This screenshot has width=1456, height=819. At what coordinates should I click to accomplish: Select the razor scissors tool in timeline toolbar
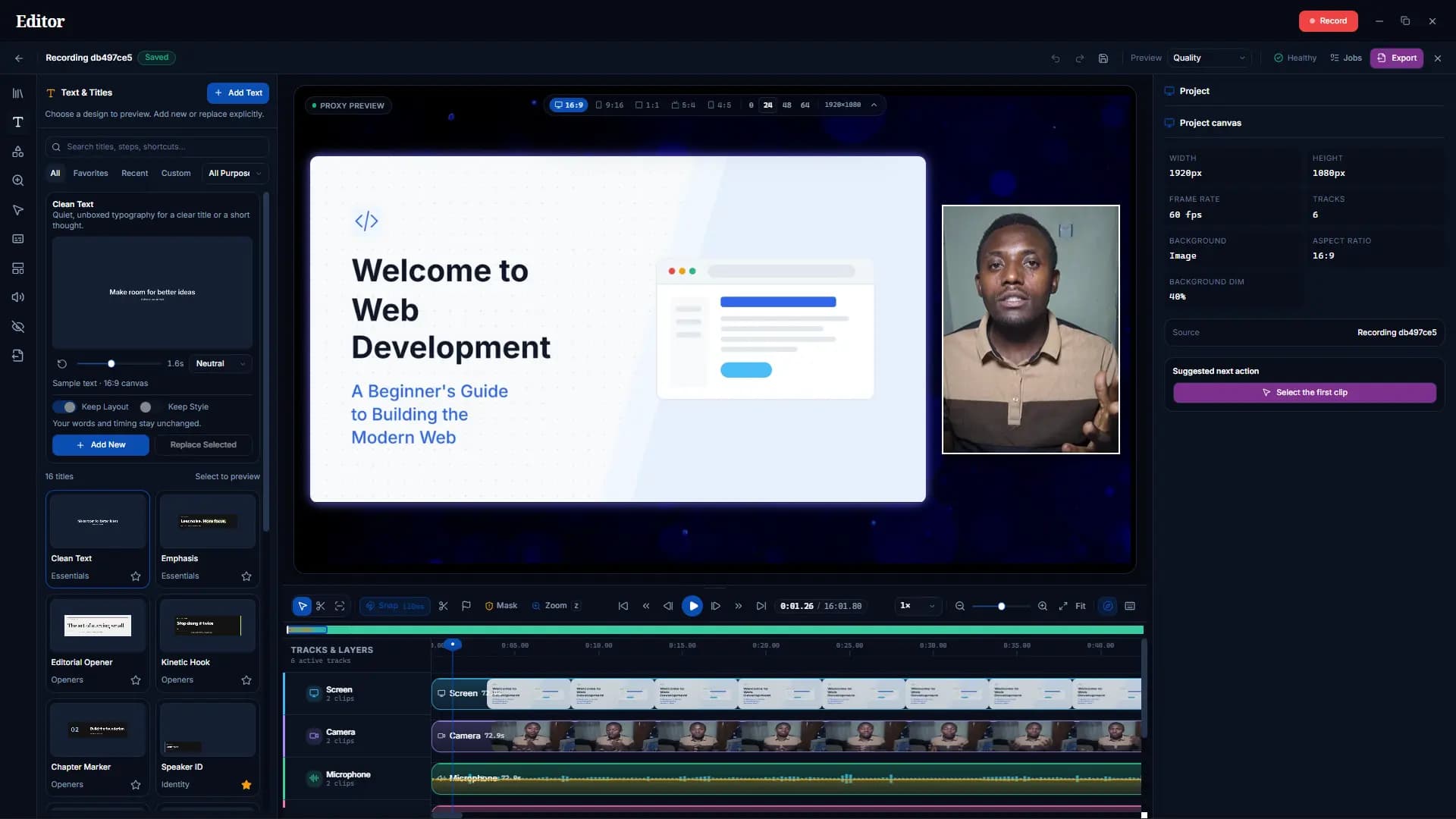pos(321,606)
